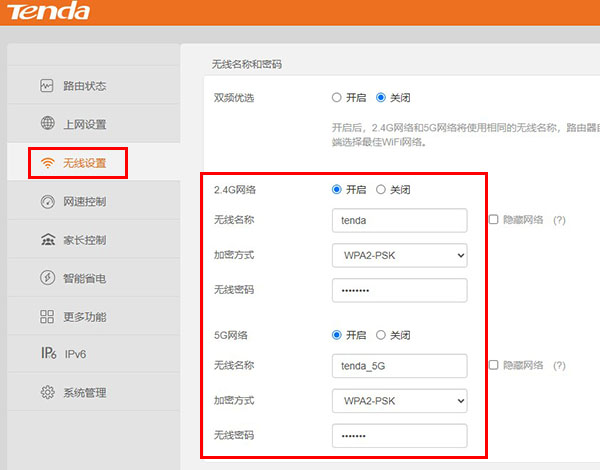
Task: Check 隐藏网络 for the tenda network
Action: (x=494, y=219)
